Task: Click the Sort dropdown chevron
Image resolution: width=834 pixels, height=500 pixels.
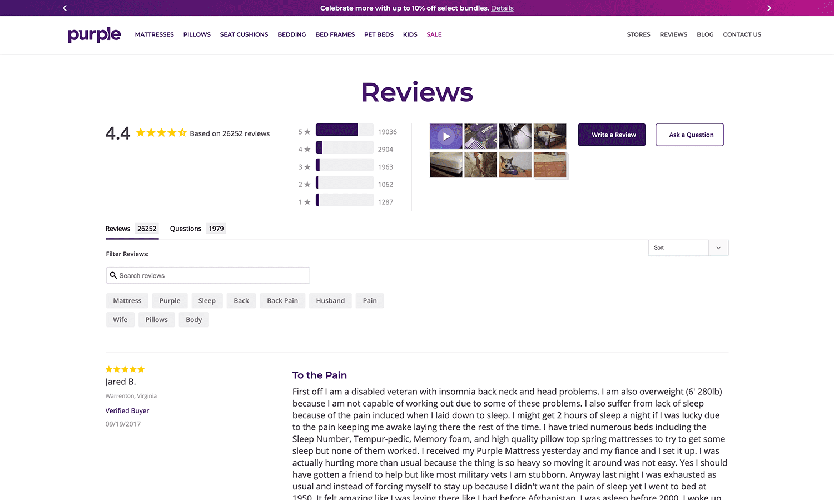Action: [x=719, y=248]
